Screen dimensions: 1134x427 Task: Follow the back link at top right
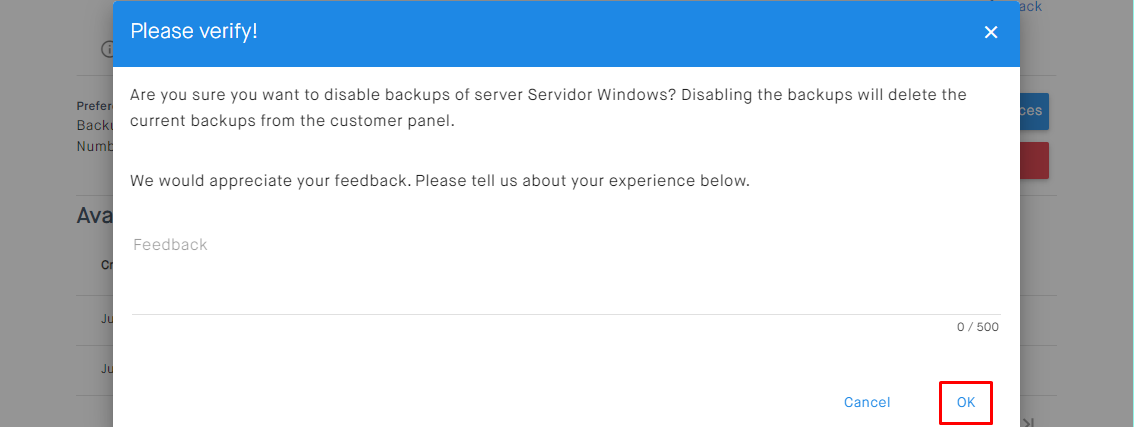pyautogui.click(x=1030, y=7)
